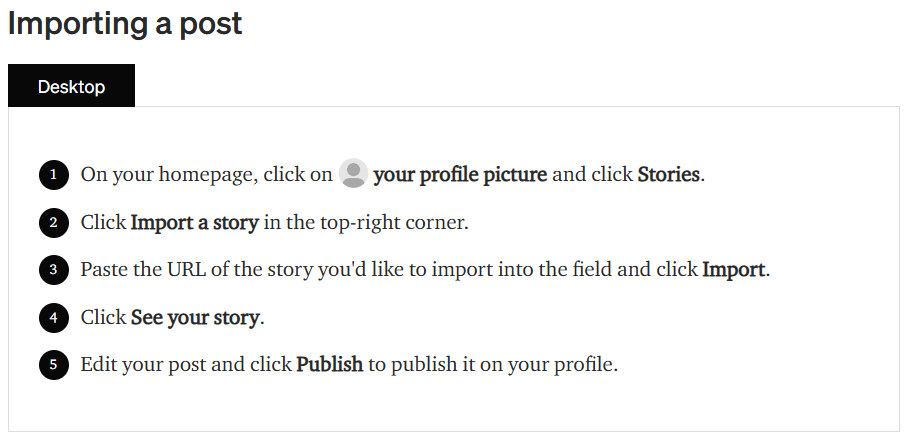Click the bold "Import a story" text
This screenshot has height=443, width=905.
pos(194,222)
